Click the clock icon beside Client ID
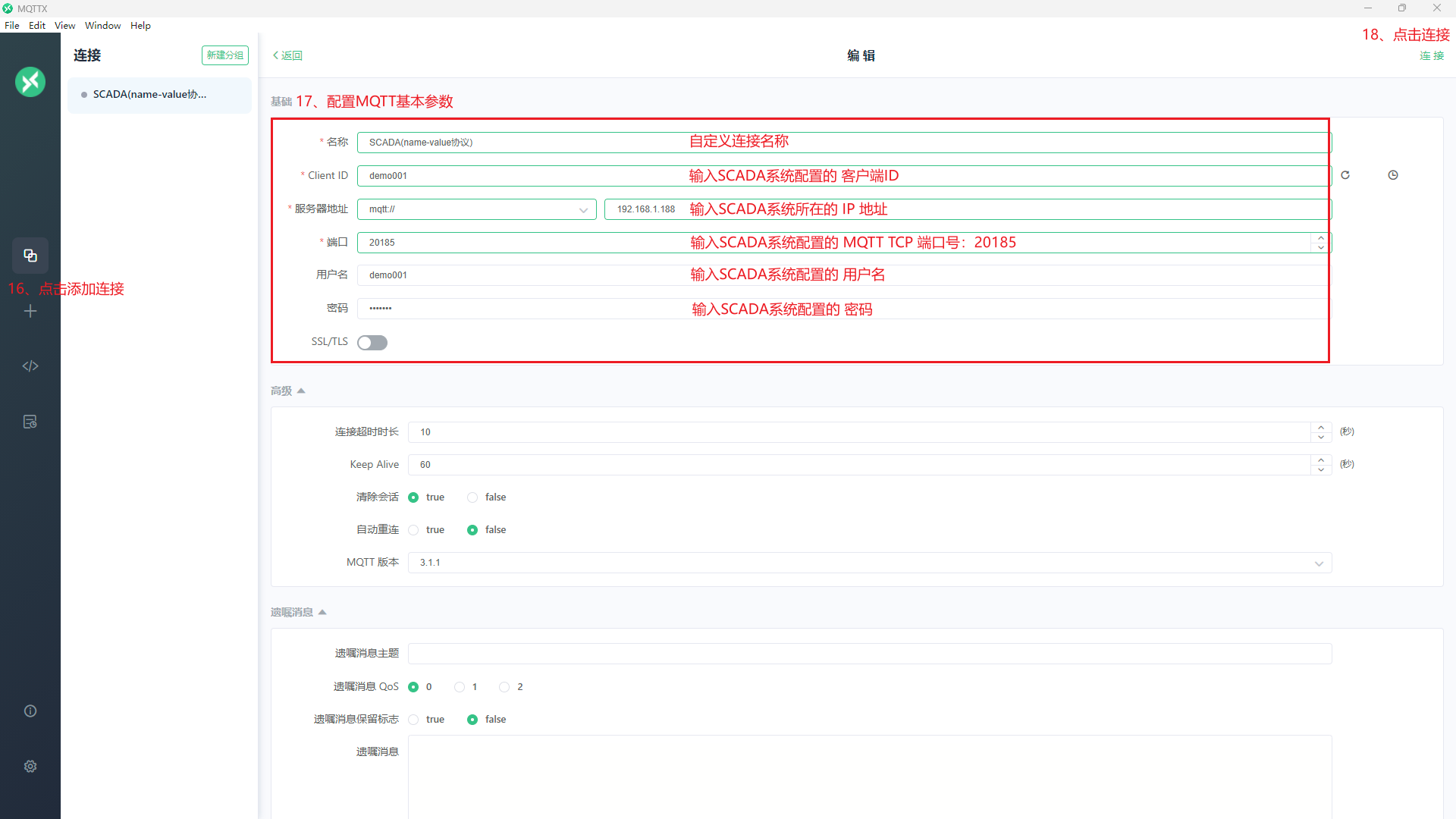Screen dimensions: 1456x819 1393,175
